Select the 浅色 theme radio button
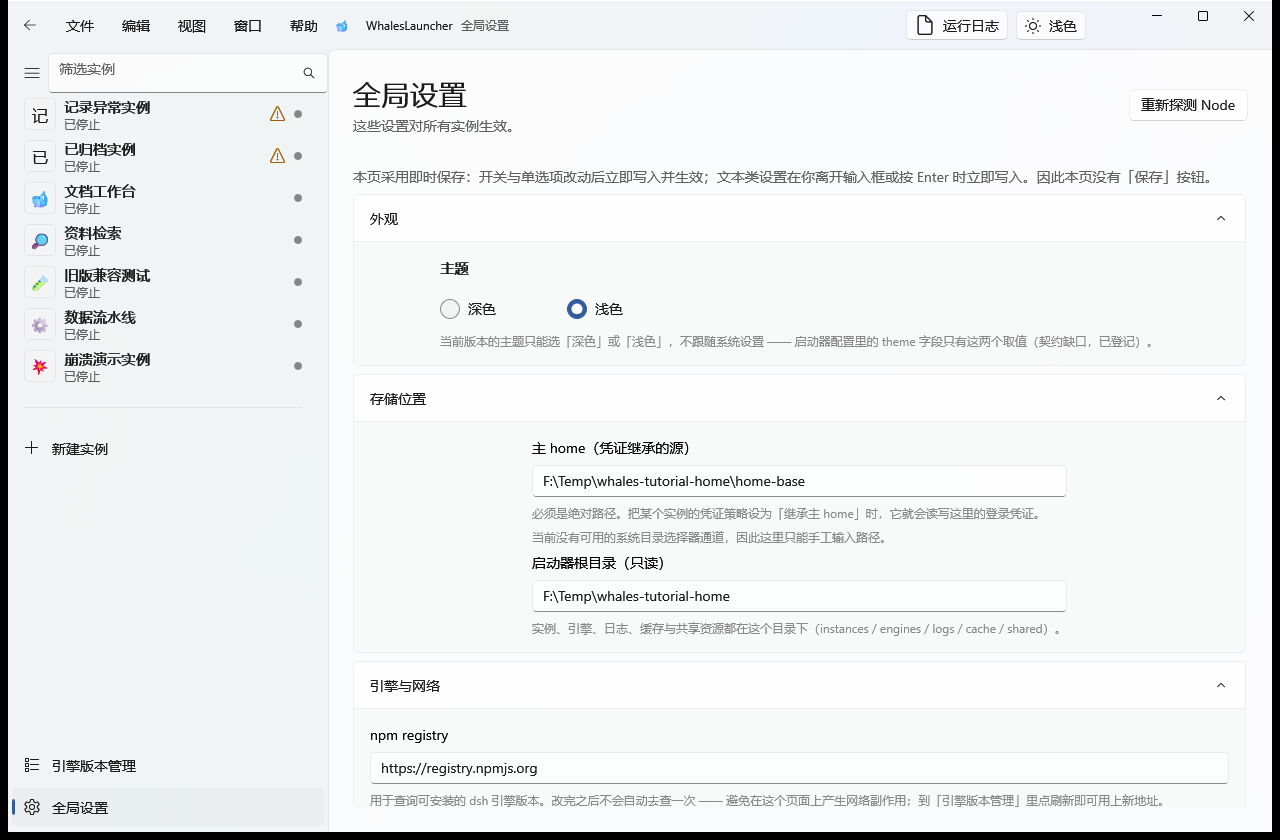 [577, 309]
